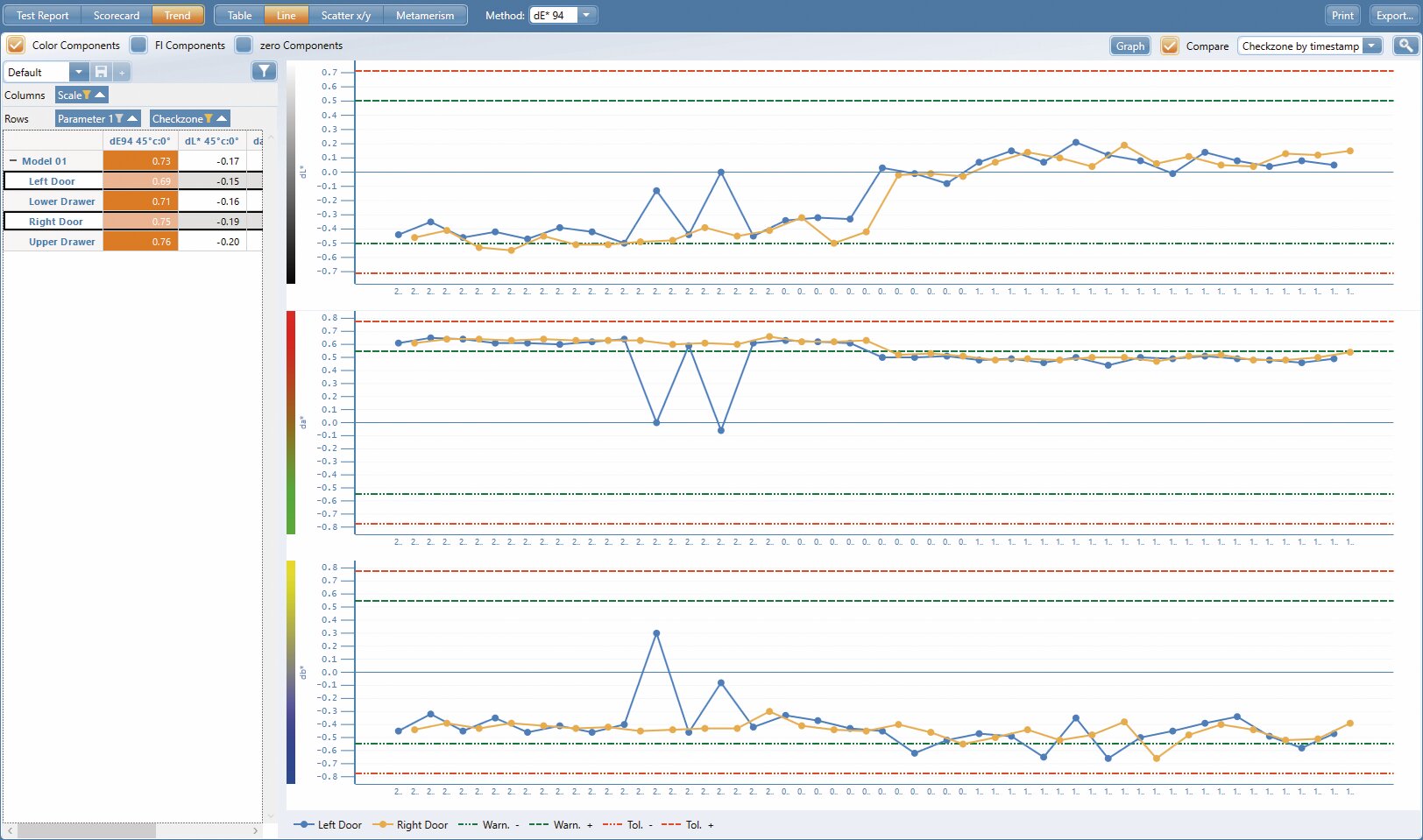Click the plus icon beside the save icon
Image resolution: width=1423 pixels, height=840 pixels.
coord(123,72)
